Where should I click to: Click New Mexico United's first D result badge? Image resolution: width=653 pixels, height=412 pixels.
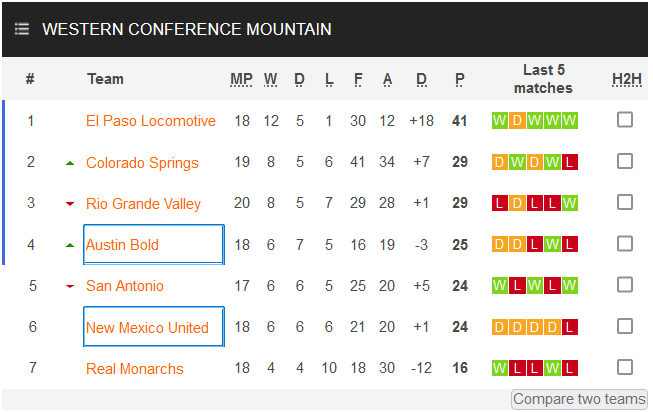(x=500, y=327)
